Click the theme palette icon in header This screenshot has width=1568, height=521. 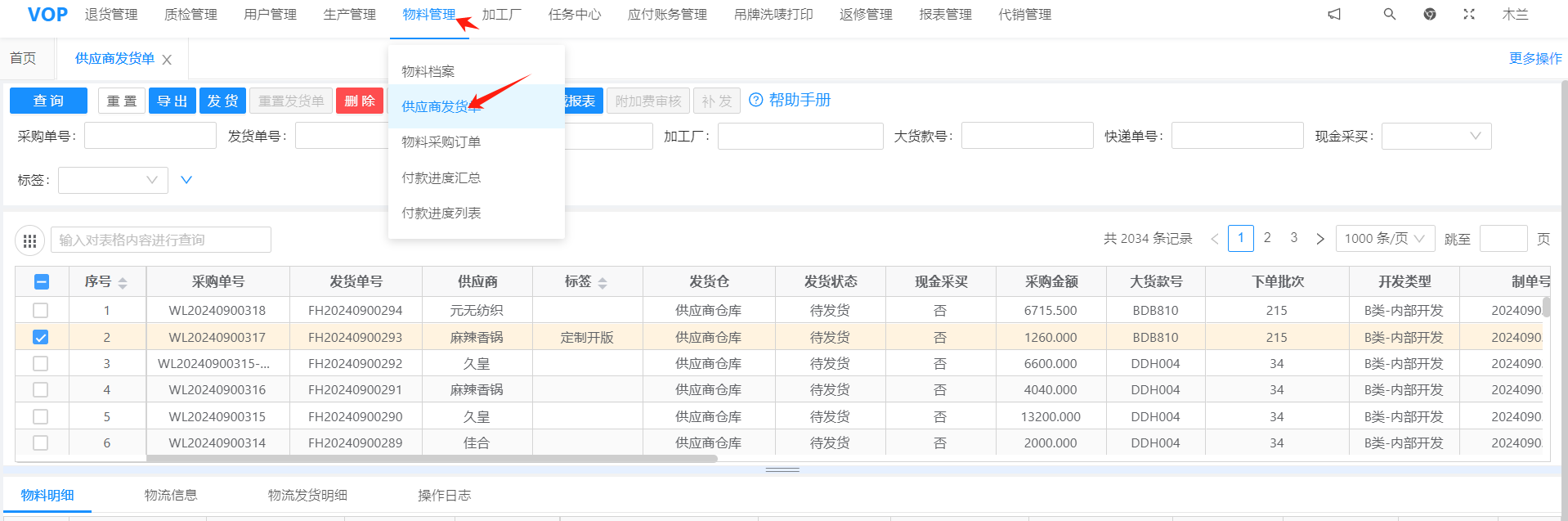pyautogui.click(x=1429, y=14)
